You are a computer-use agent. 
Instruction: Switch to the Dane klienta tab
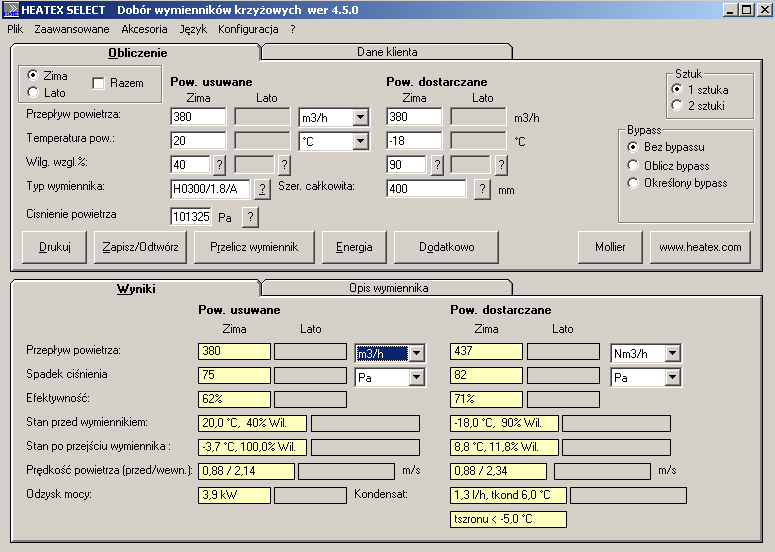point(387,51)
